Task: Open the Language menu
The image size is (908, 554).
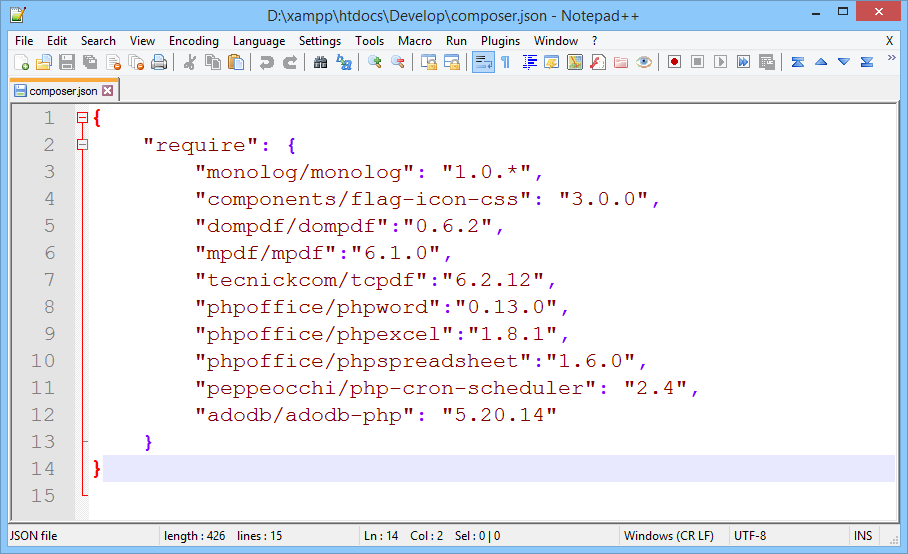Action: coord(259,41)
